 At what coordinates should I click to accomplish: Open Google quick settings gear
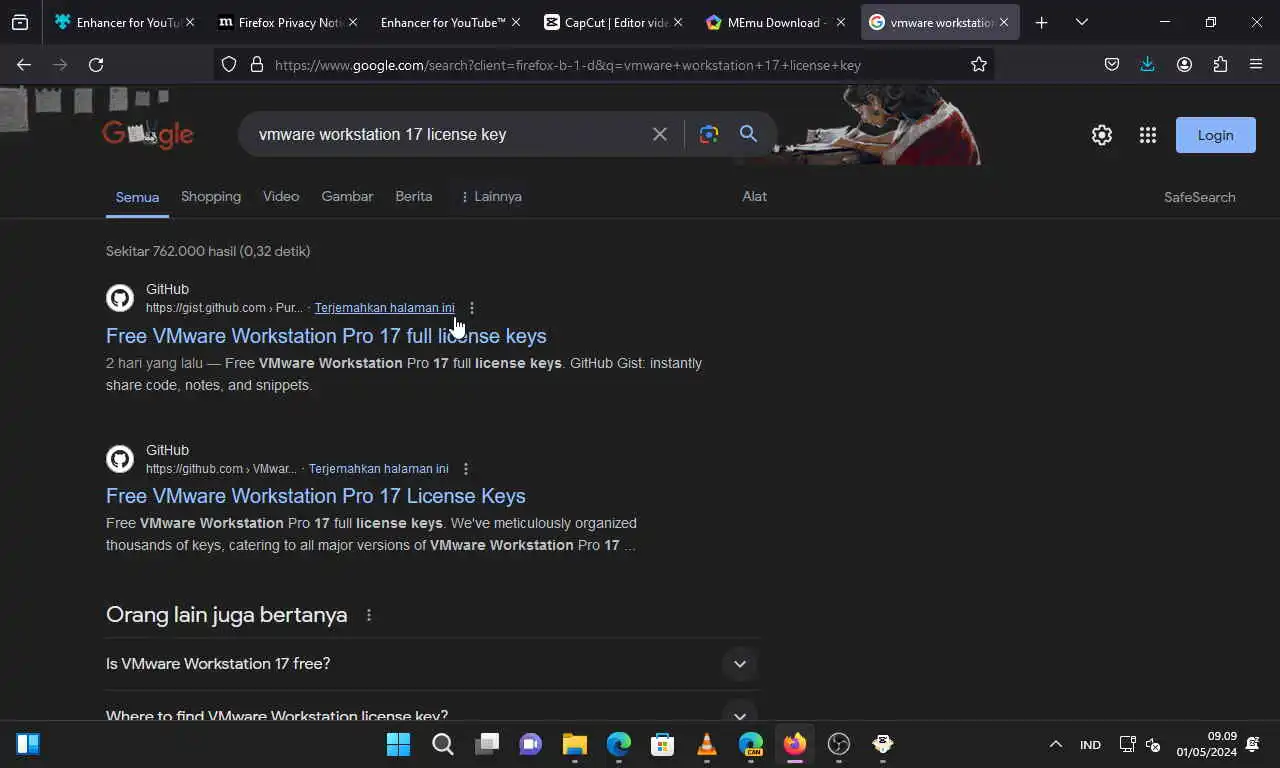coord(1102,135)
